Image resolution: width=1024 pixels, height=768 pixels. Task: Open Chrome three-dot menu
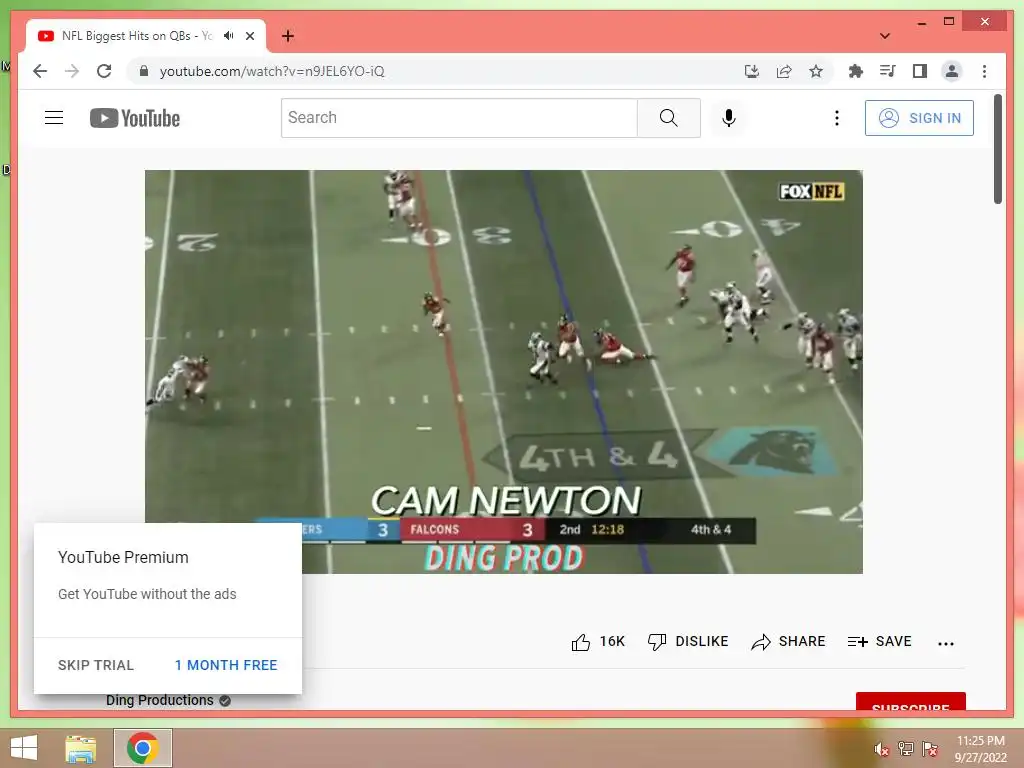[x=984, y=71]
